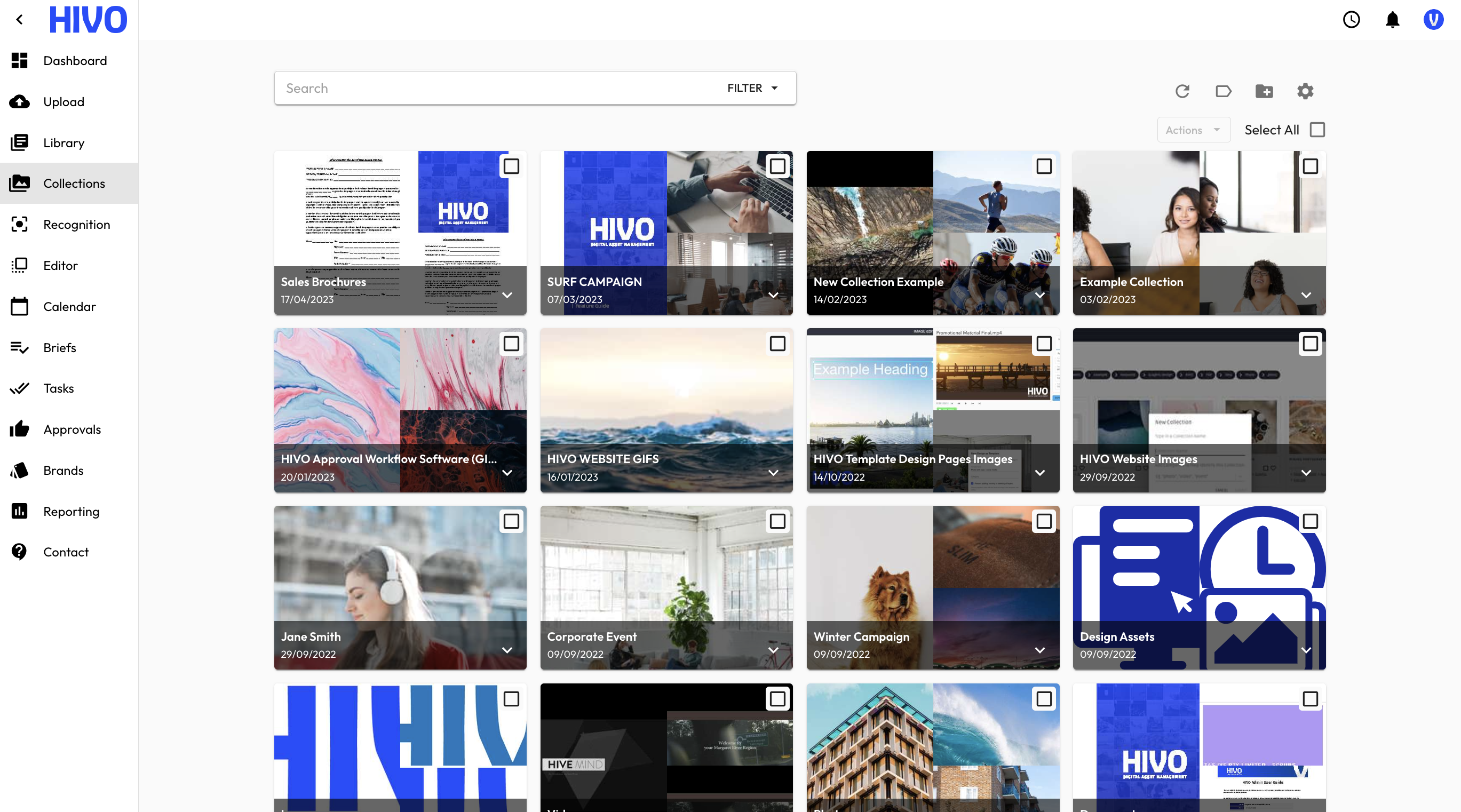Click the add new collection folder icon
The width and height of the screenshot is (1461, 812).
(x=1264, y=91)
